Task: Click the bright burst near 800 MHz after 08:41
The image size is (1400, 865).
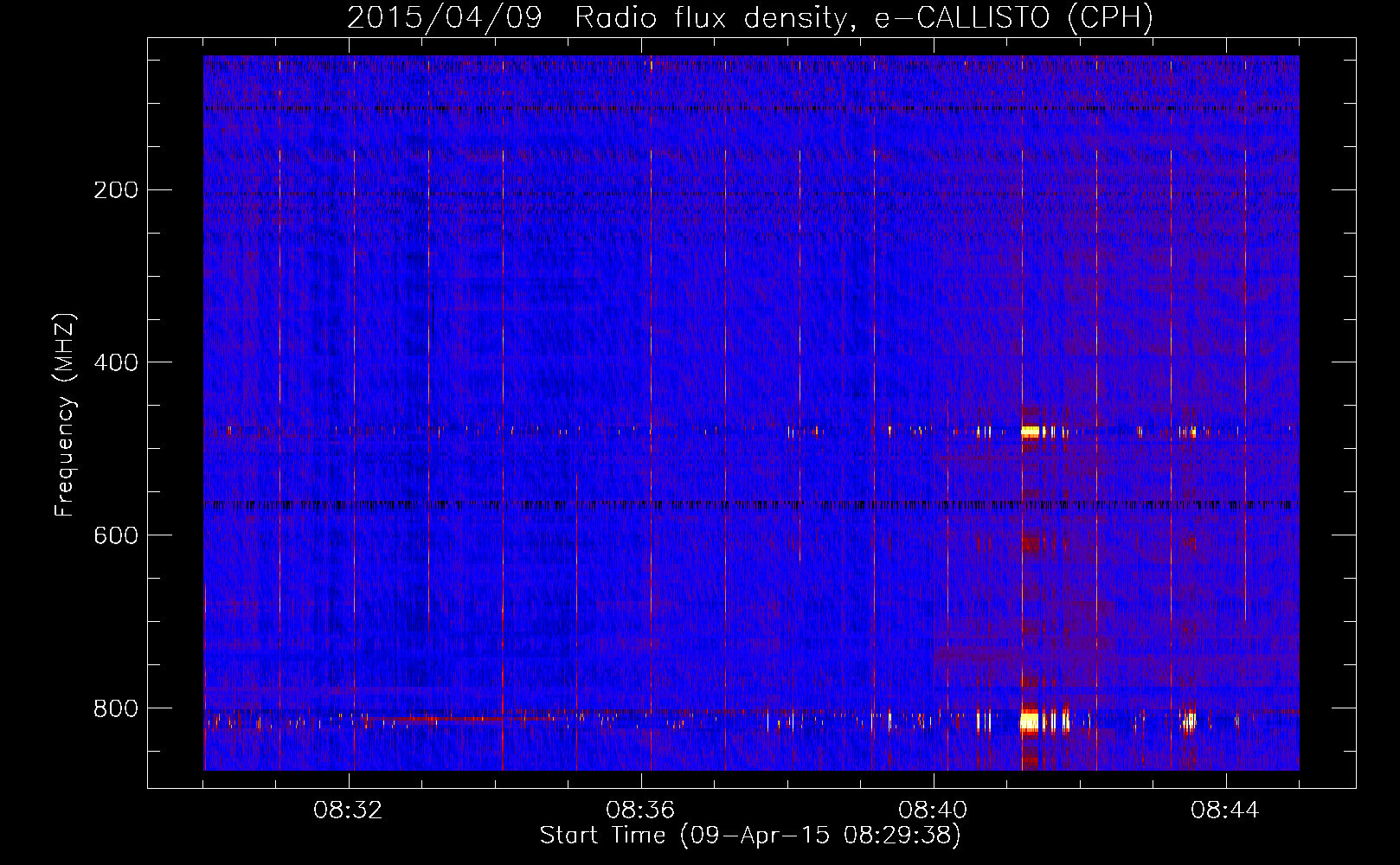Action: point(1030,720)
